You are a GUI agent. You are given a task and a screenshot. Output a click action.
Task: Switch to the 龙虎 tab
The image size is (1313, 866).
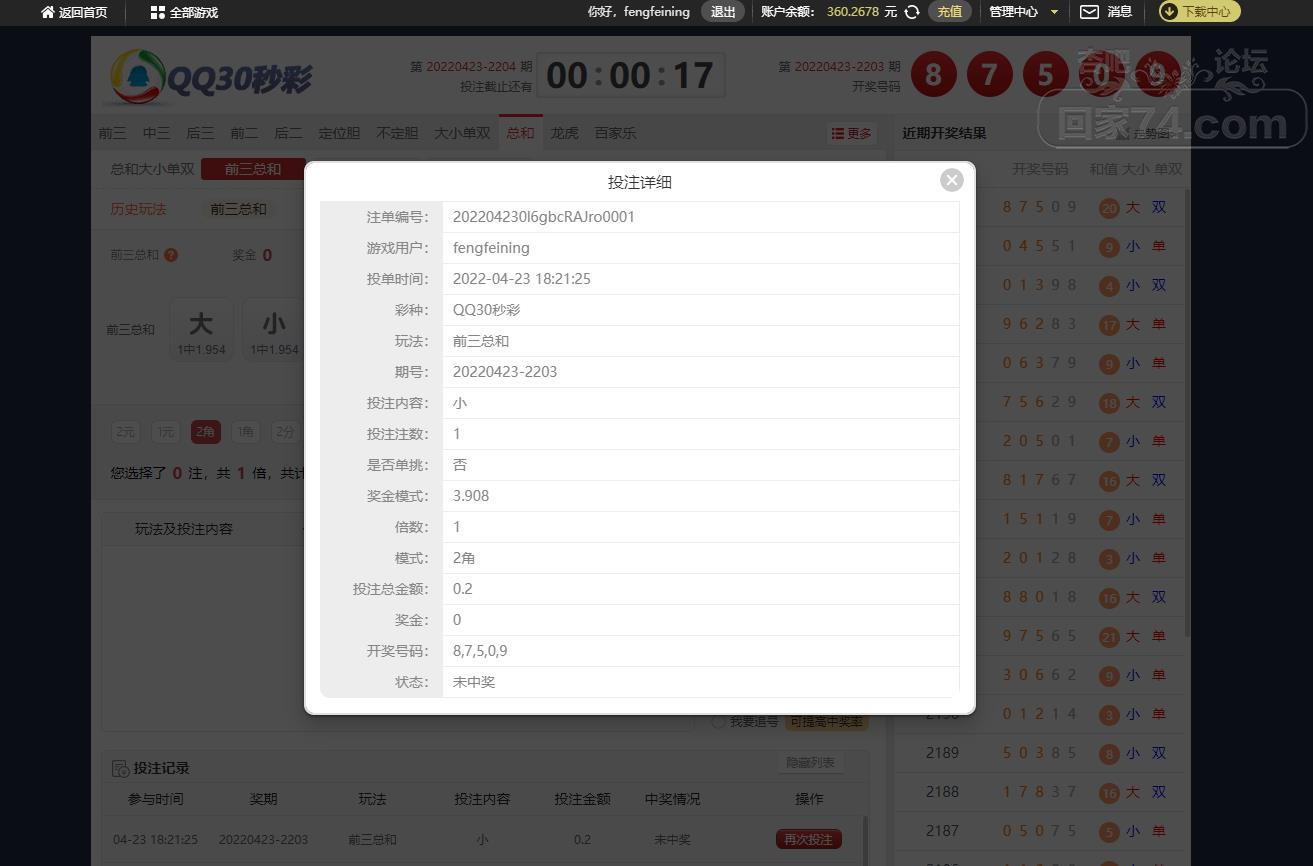click(564, 133)
